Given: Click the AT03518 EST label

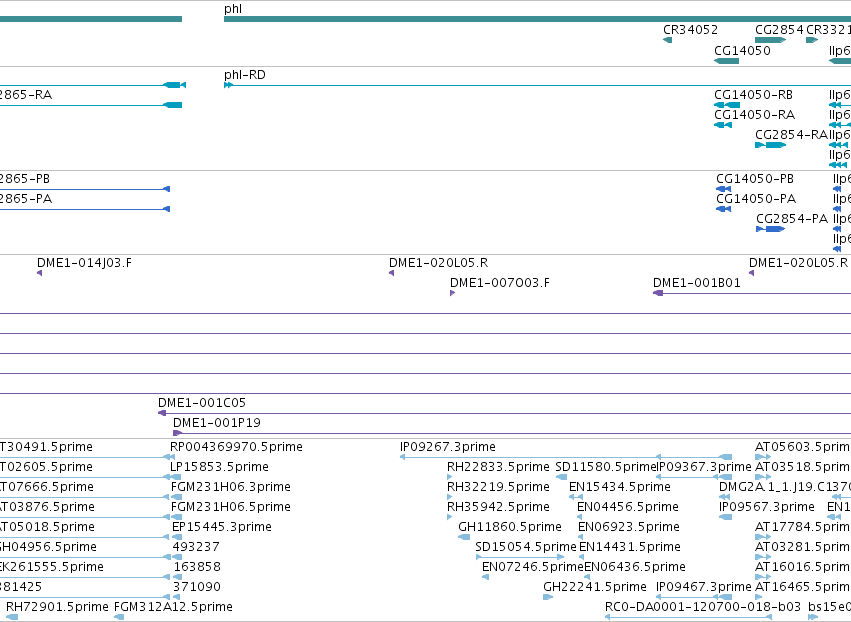Looking at the screenshot, I should point(803,467).
